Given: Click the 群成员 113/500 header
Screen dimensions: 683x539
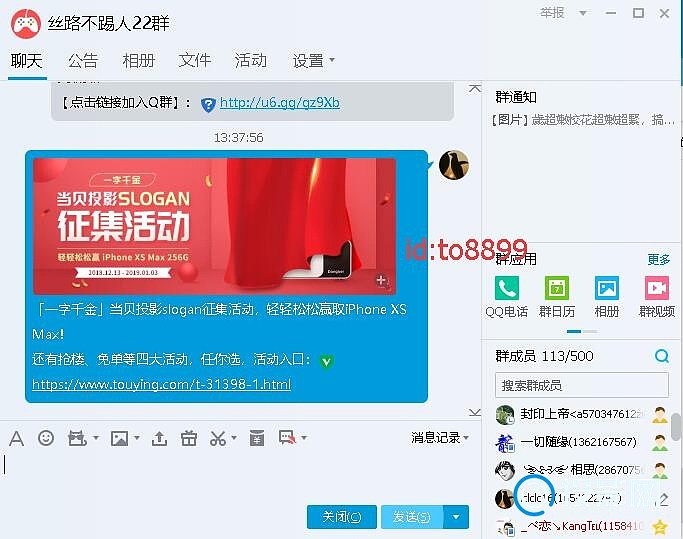Looking at the screenshot, I should coord(544,356).
